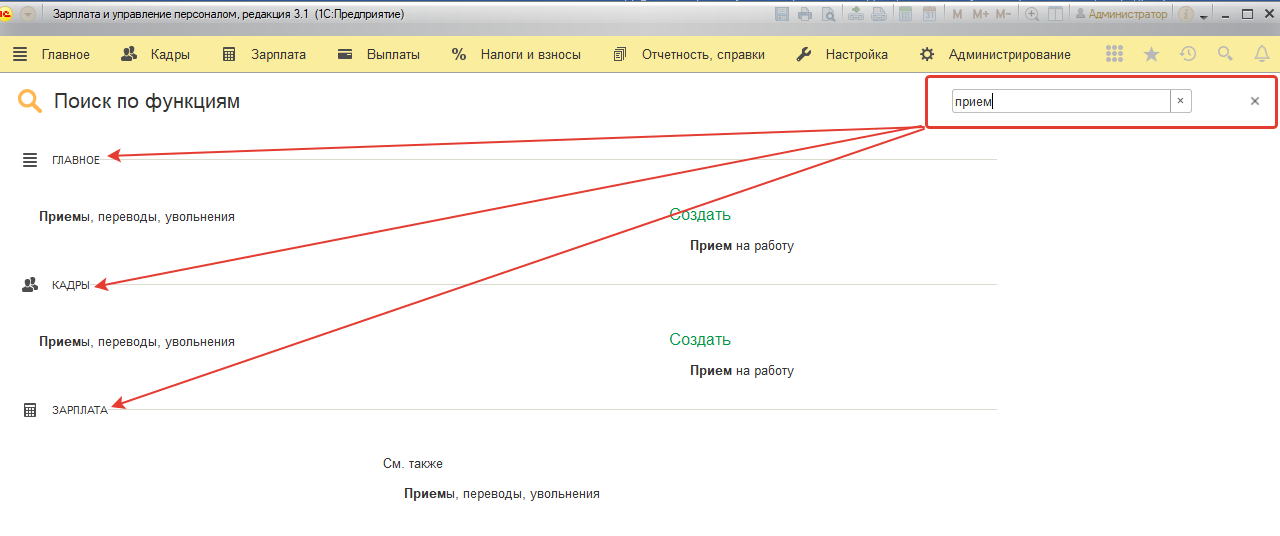Click the search field containing 'прием'

[1060, 101]
